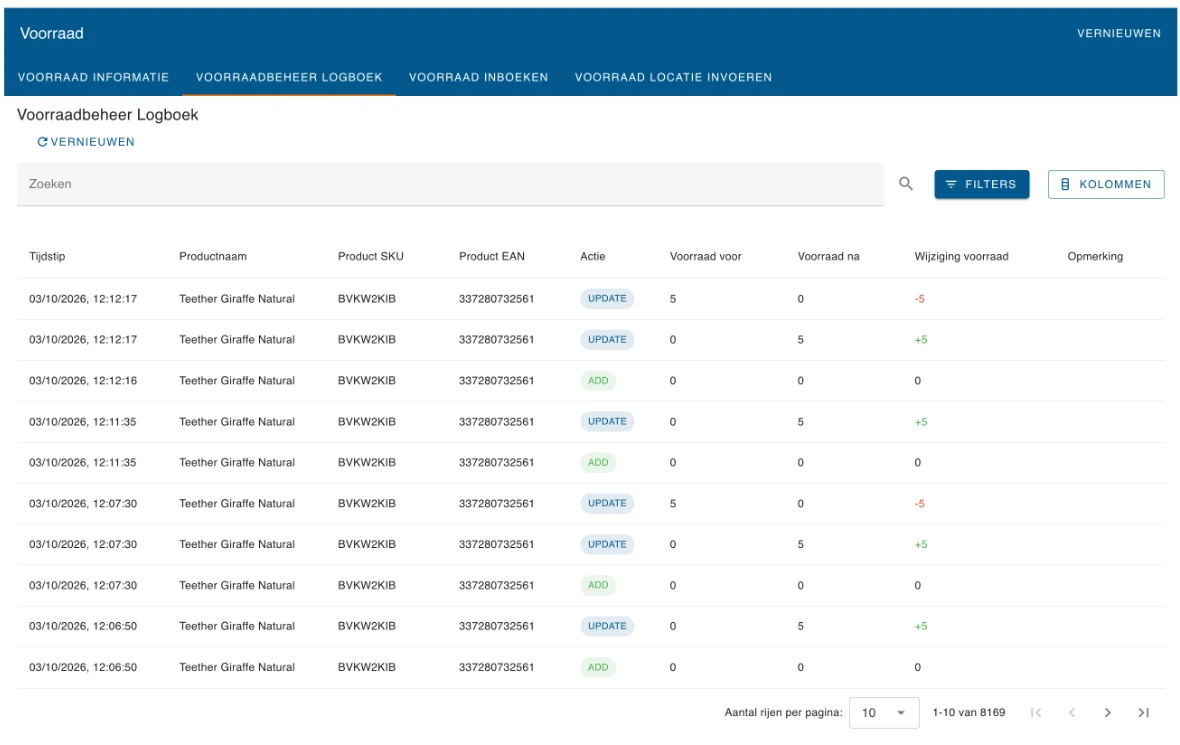Click the Voorraadbeheer Logboek page heading
Image resolution: width=1180 pixels, height=745 pixels.
(108, 115)
